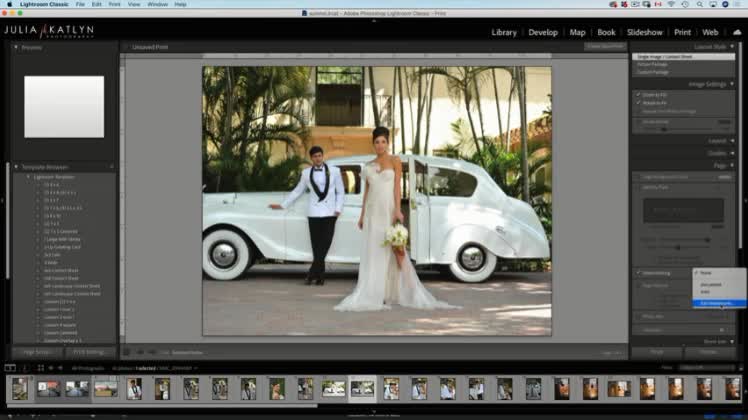Screen dimensions: 748x420
Task: Switch to the Develop module
Action: click(x=543, y=32)
